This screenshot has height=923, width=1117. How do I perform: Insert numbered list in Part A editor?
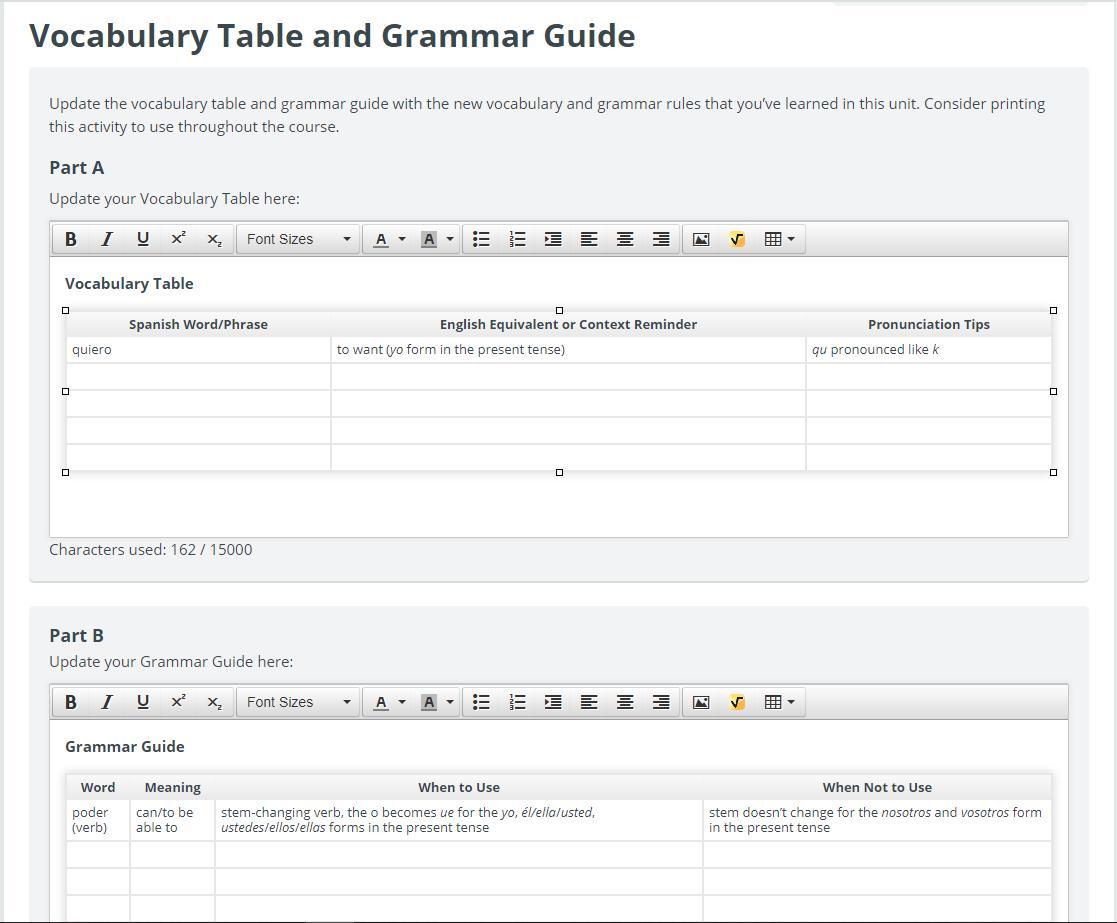[517, 239]
